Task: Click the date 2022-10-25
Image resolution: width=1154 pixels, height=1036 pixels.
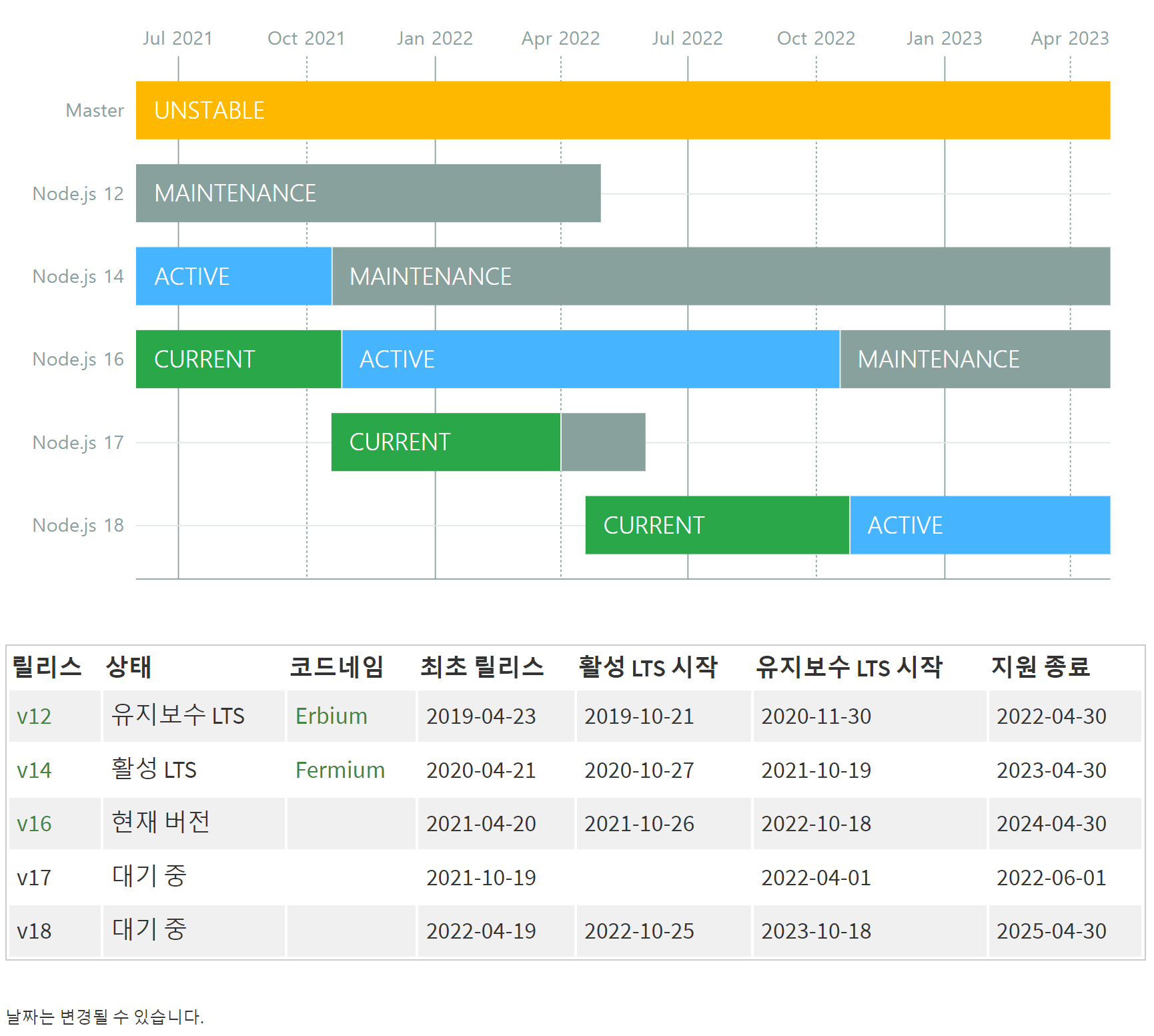Action: 639,931
